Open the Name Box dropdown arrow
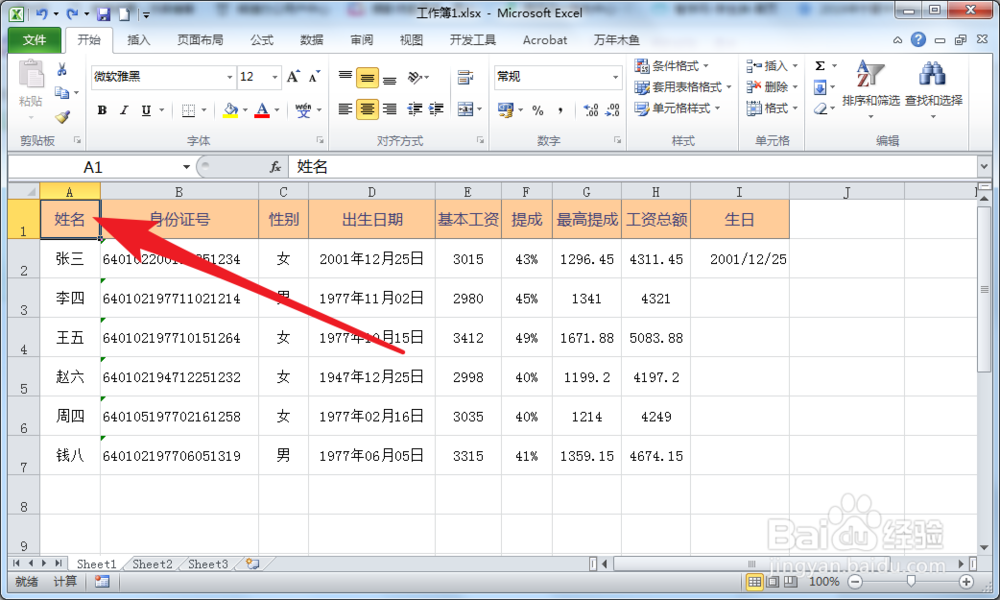Image resolution: width=1000 pixels, height=600 pixels. point(186,167)
